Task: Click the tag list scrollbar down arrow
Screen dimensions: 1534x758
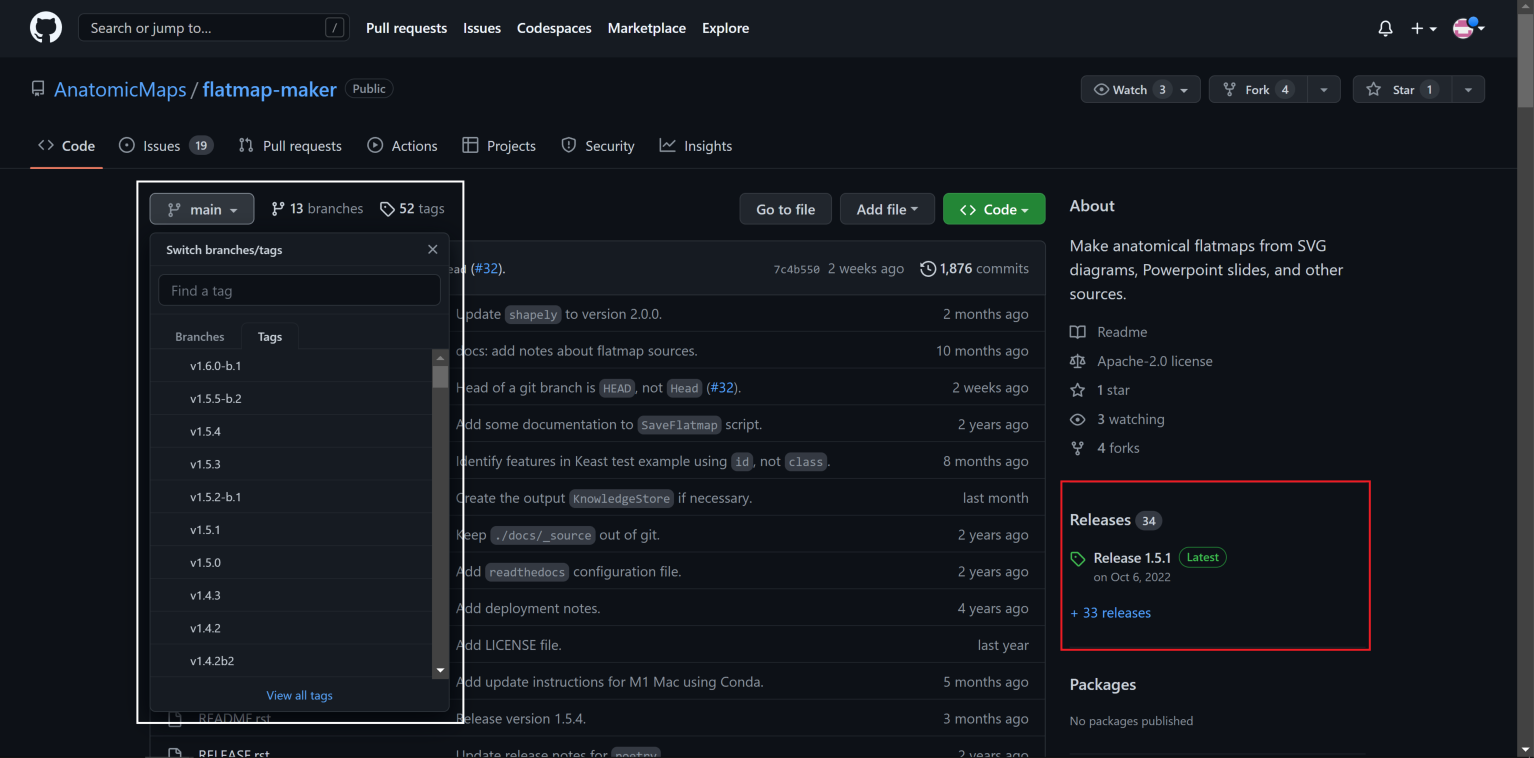Action: pos(440,670)
